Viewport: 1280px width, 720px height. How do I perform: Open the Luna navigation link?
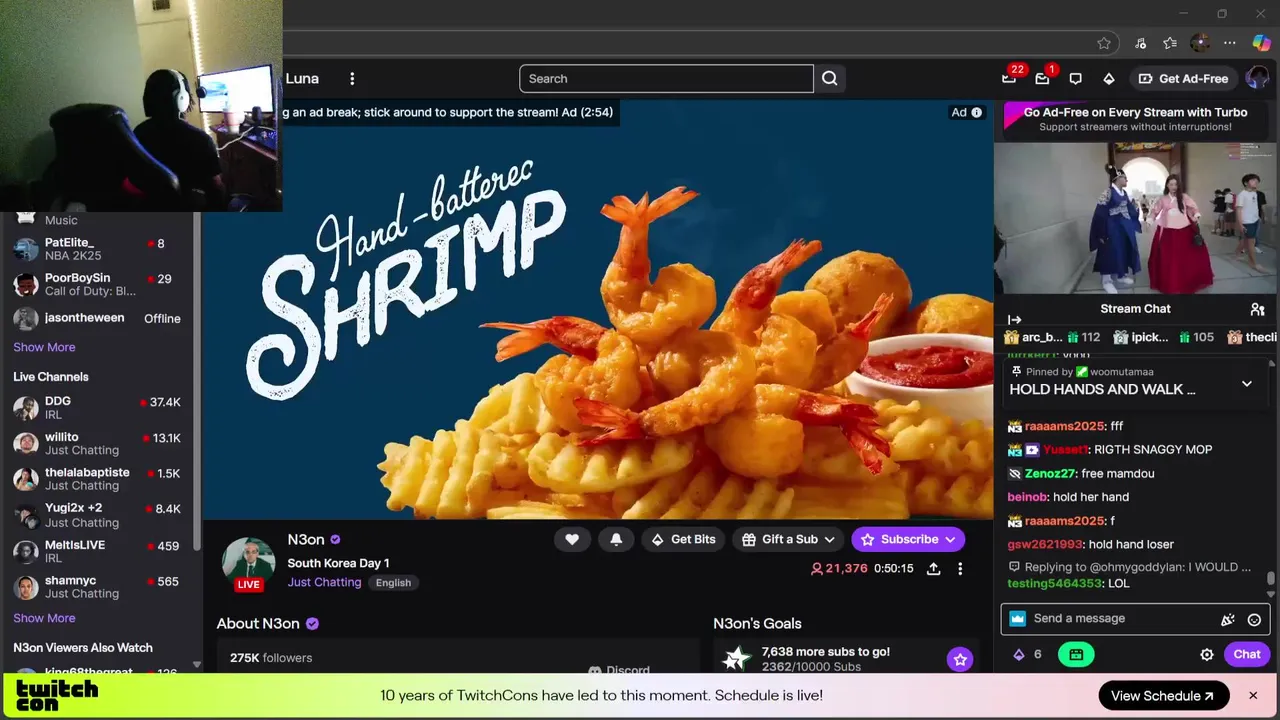(x=302, y=79)
